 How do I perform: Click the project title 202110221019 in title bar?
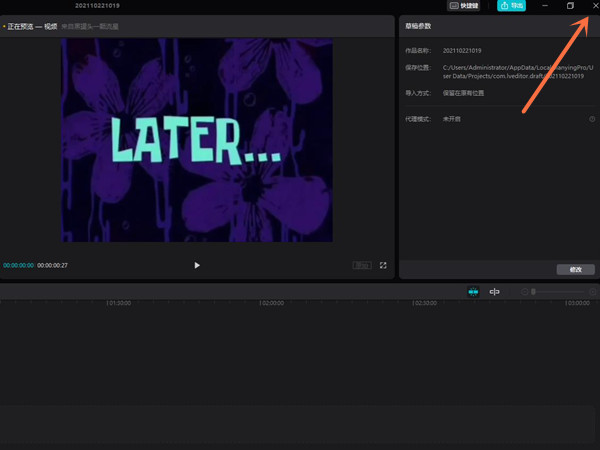(97, 6)
